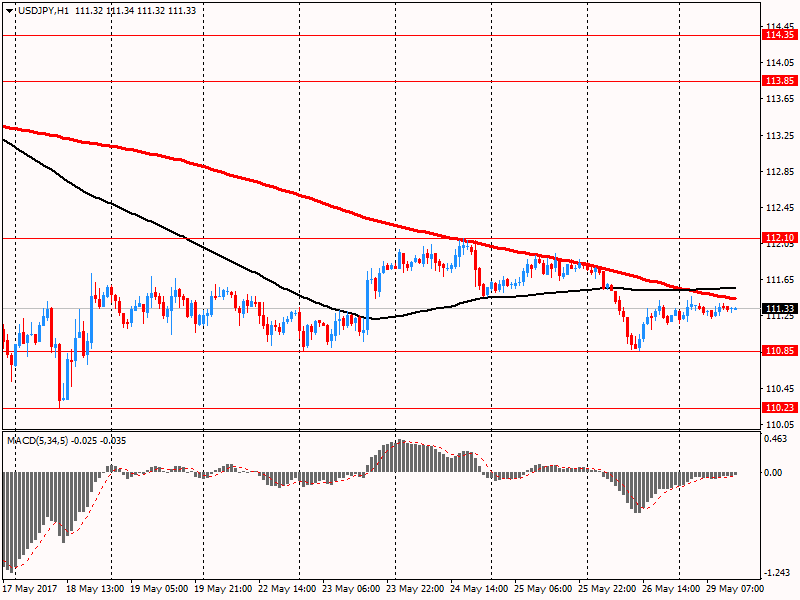Open the chart dropdown triangle beside USDJPY,H1
The height and width of the screenshot is (600, 800).
coord(10,11)
